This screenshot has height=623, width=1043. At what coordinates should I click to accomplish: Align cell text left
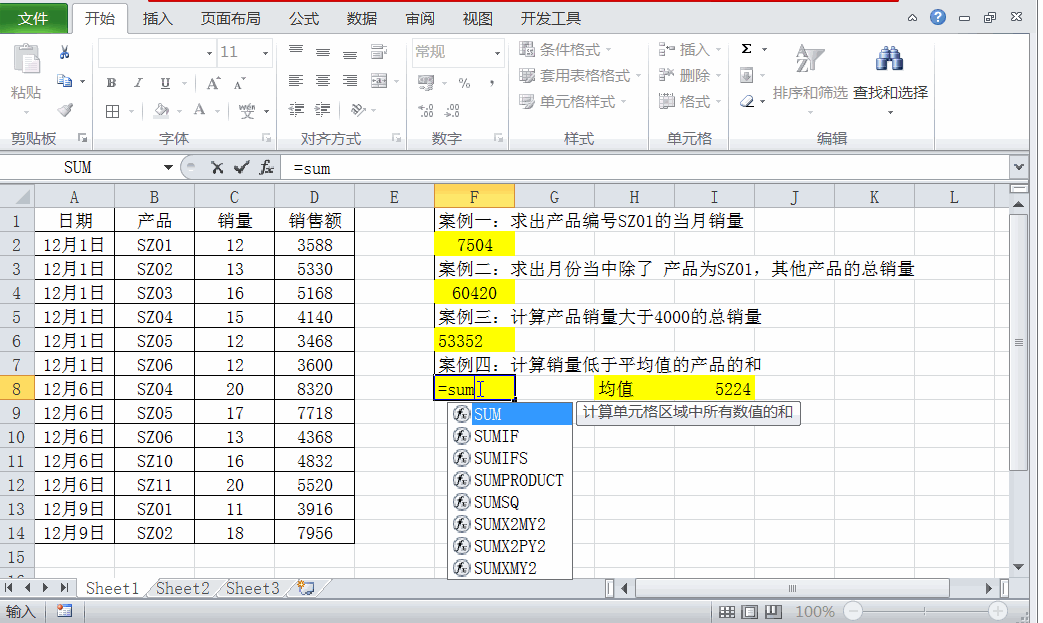pos(296,81)
